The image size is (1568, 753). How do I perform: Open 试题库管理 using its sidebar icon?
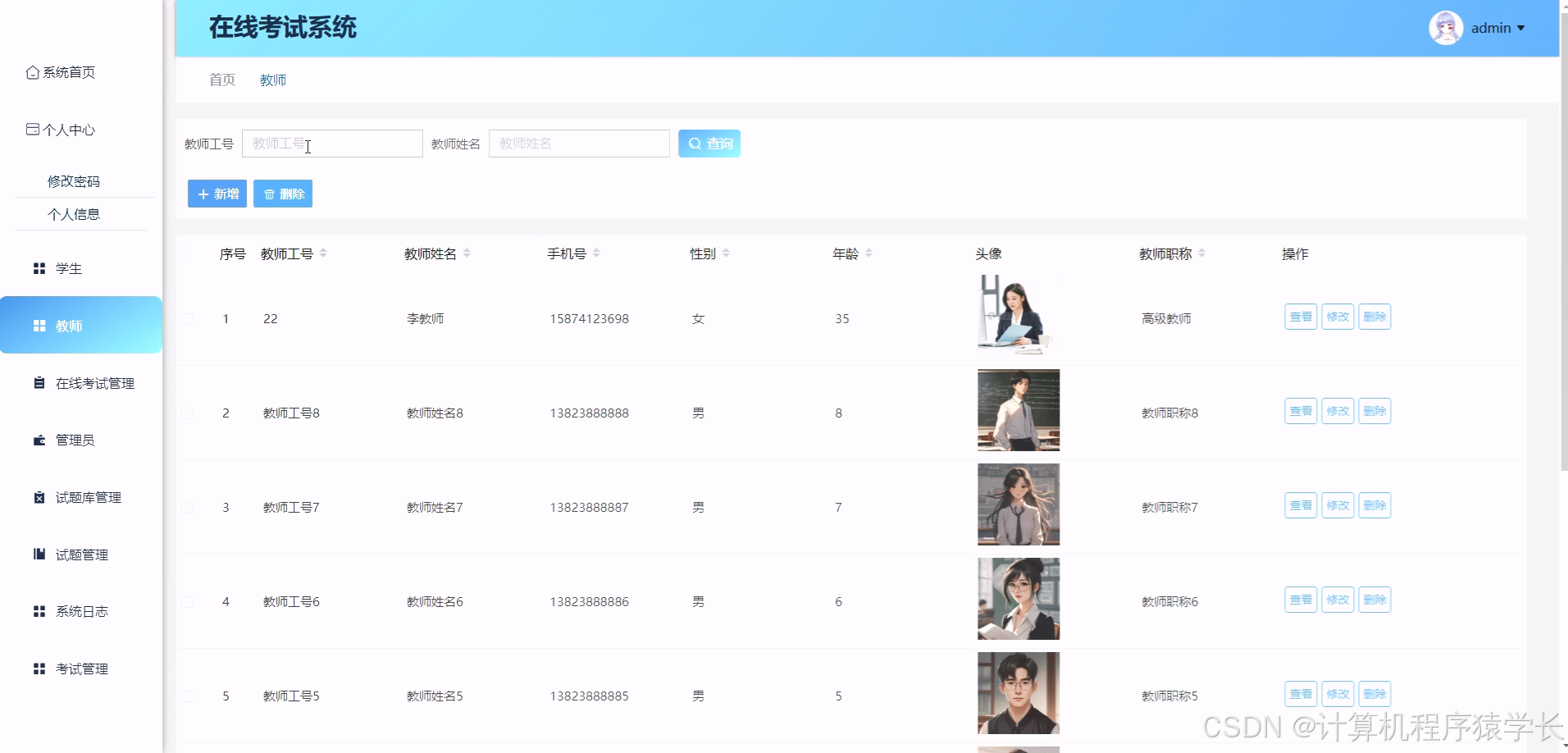[39, 496]
